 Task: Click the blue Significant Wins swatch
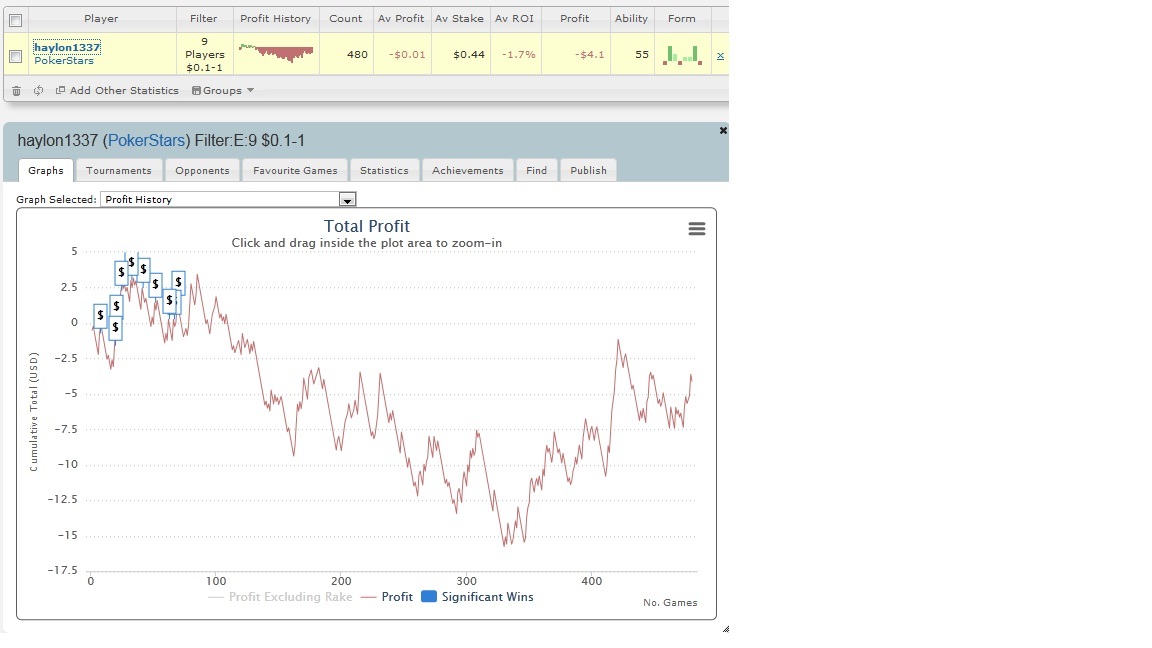coord(429,597)
